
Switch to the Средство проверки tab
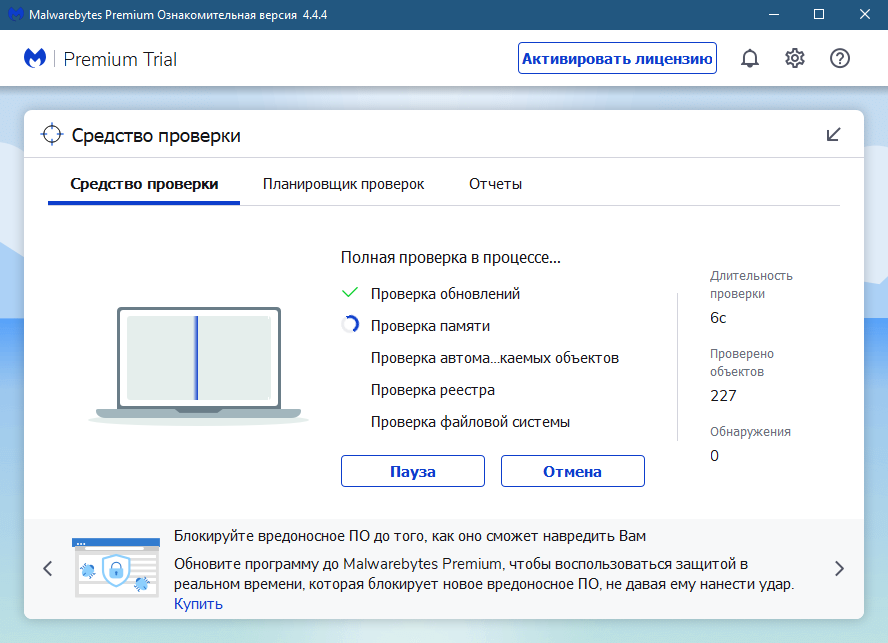click(x=144, y=184)
